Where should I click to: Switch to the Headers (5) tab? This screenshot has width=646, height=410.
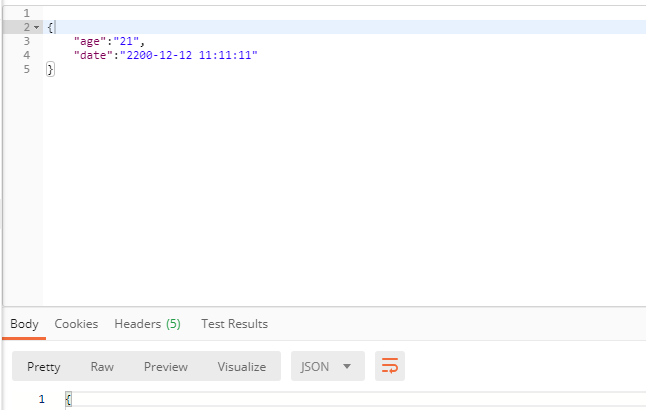(147, 324)
